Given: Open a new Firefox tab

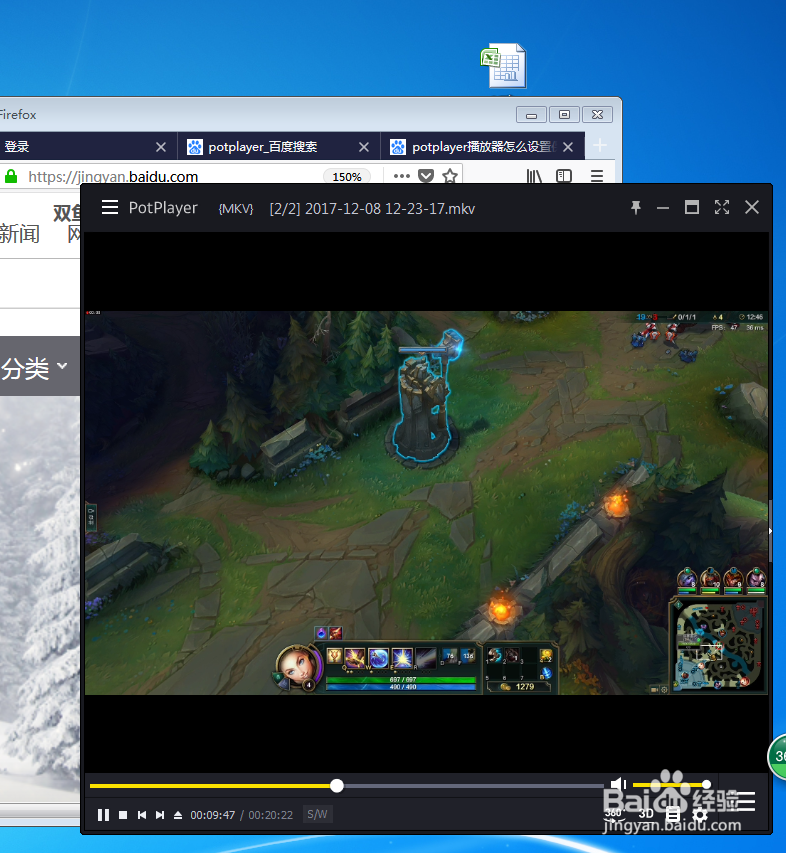Looking at the screenshot, I should 599,145.
